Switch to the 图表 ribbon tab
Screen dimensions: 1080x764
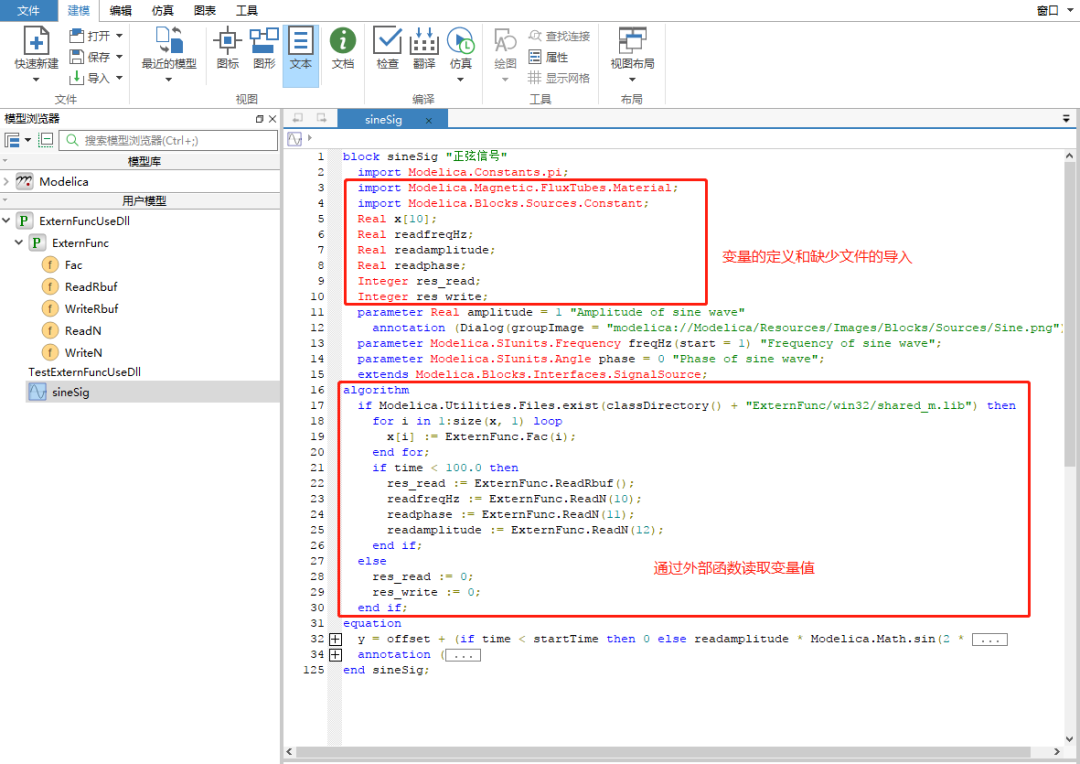tap(205, 10)
